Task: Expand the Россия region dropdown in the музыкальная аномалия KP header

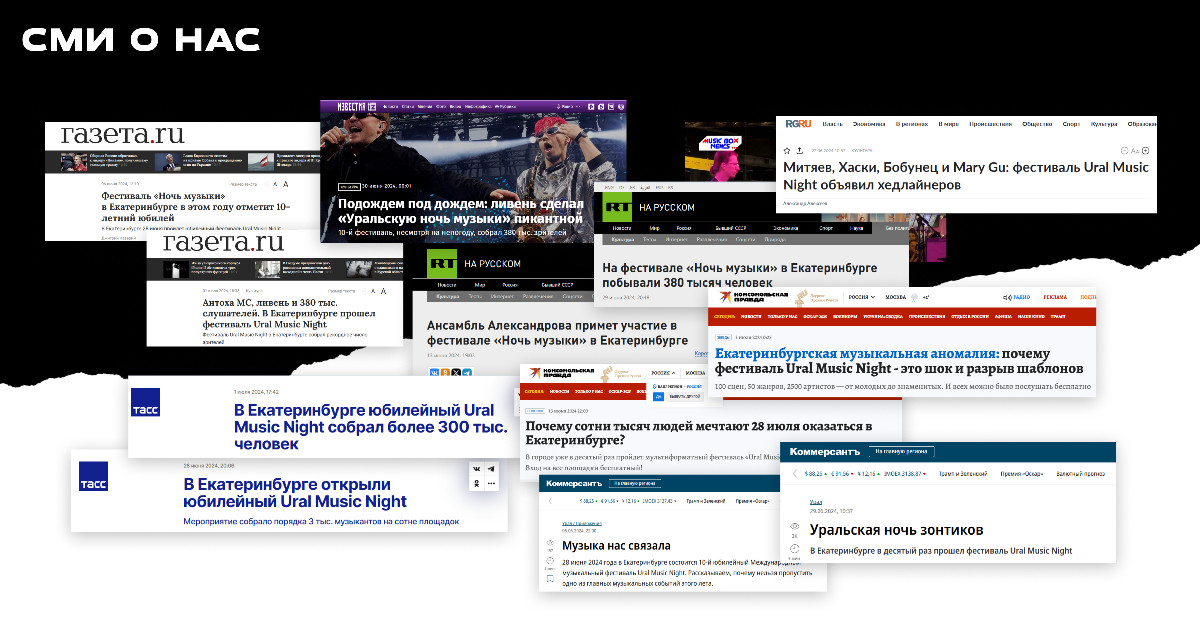Action: point(861,297)
